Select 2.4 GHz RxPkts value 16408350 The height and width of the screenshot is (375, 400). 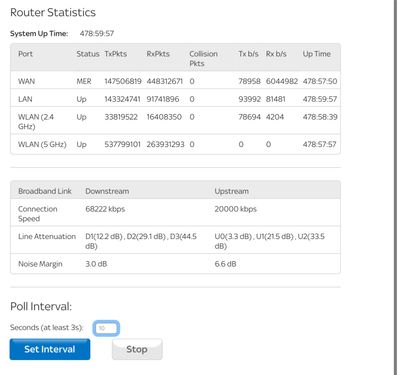pos(164,117)
